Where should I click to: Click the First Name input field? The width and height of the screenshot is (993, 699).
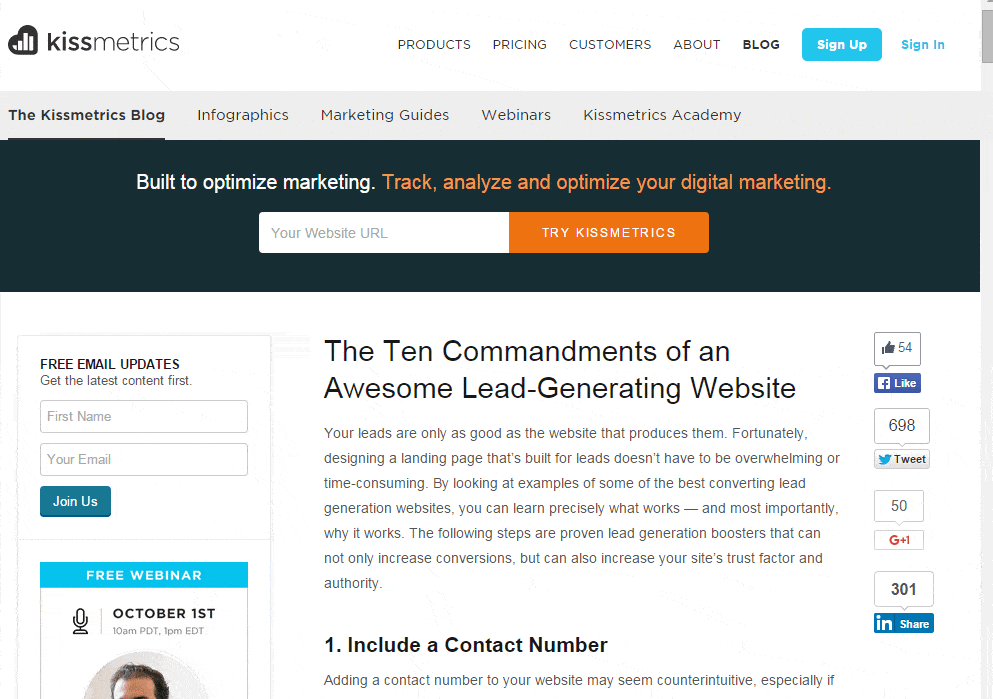click(x=144, y=416)
